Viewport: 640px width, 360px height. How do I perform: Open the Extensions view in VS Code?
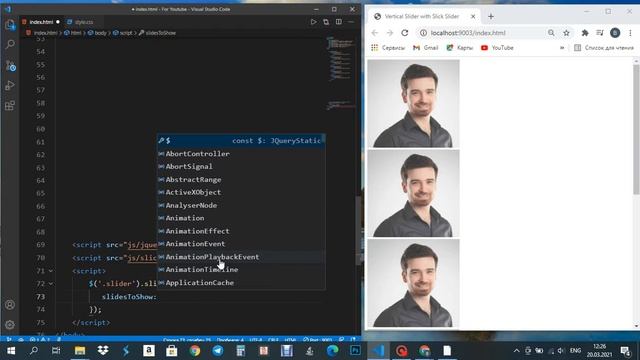click(10, 106)
